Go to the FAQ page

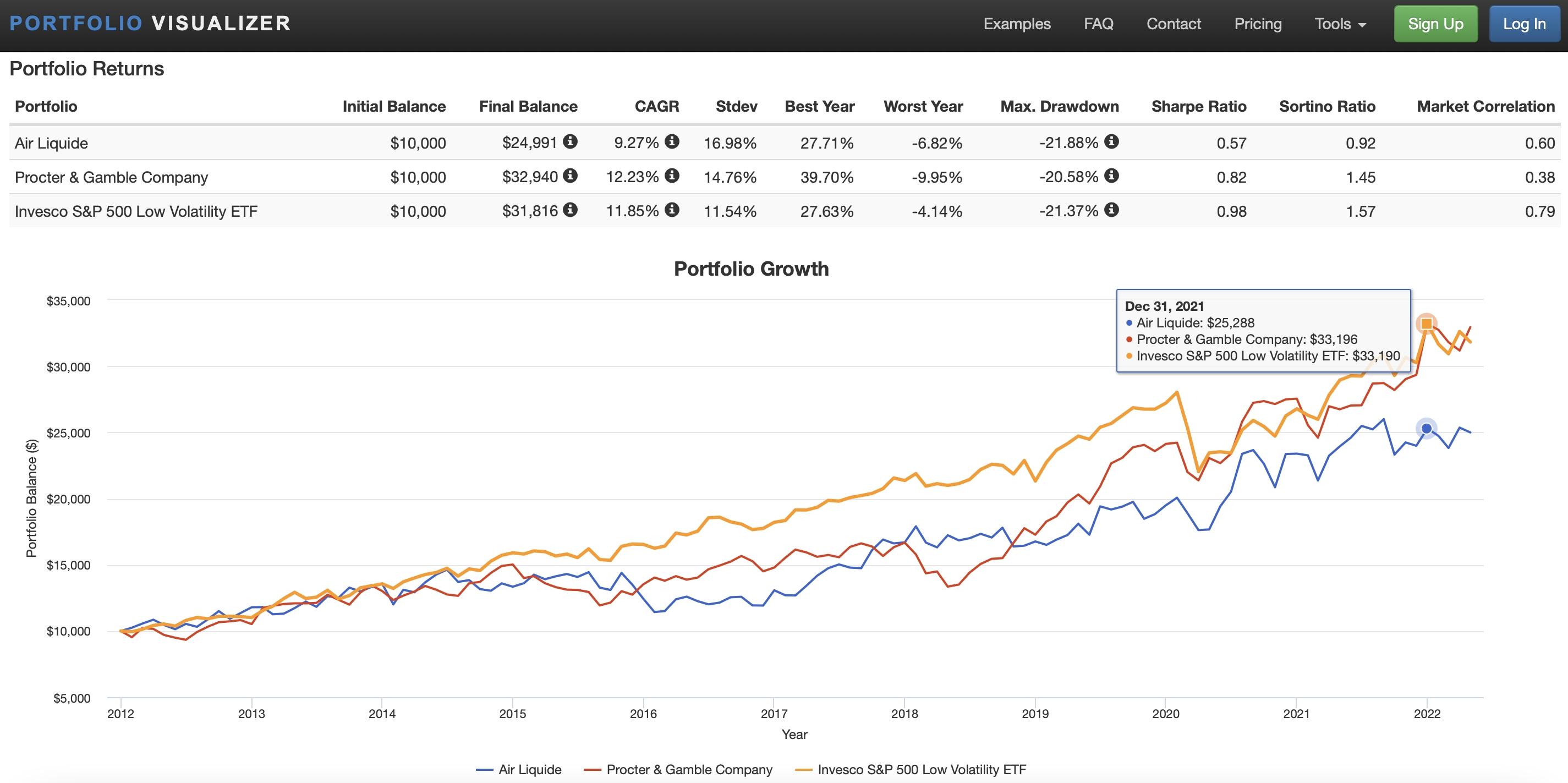[x=1098, y=24]
